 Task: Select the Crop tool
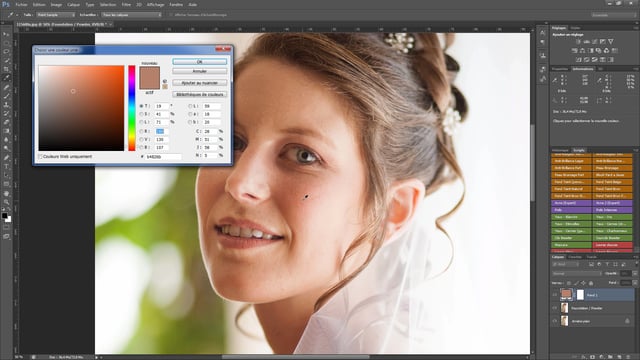[x=6, y=69]
